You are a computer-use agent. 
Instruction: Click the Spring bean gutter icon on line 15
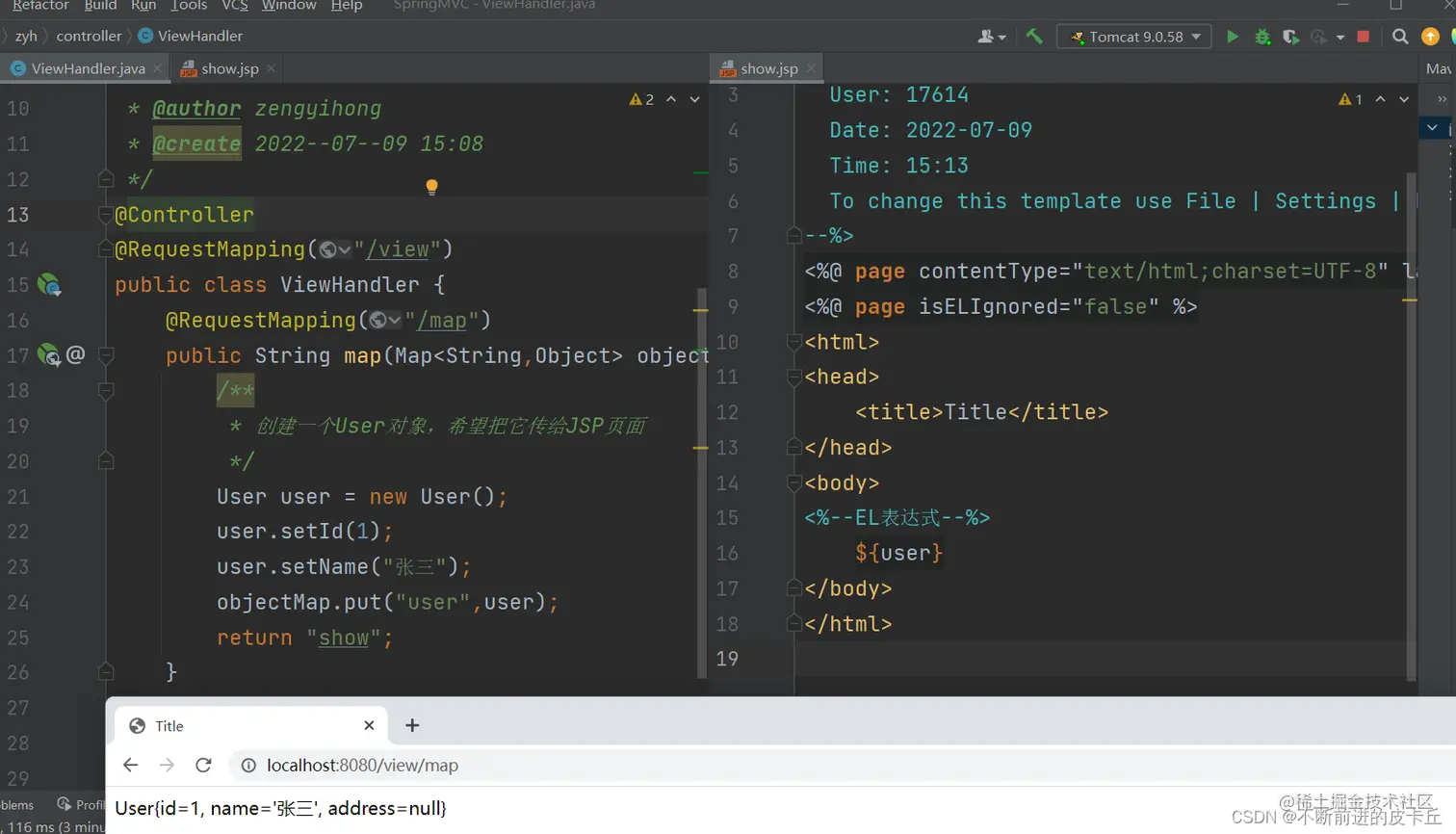(x=49, y=285)
